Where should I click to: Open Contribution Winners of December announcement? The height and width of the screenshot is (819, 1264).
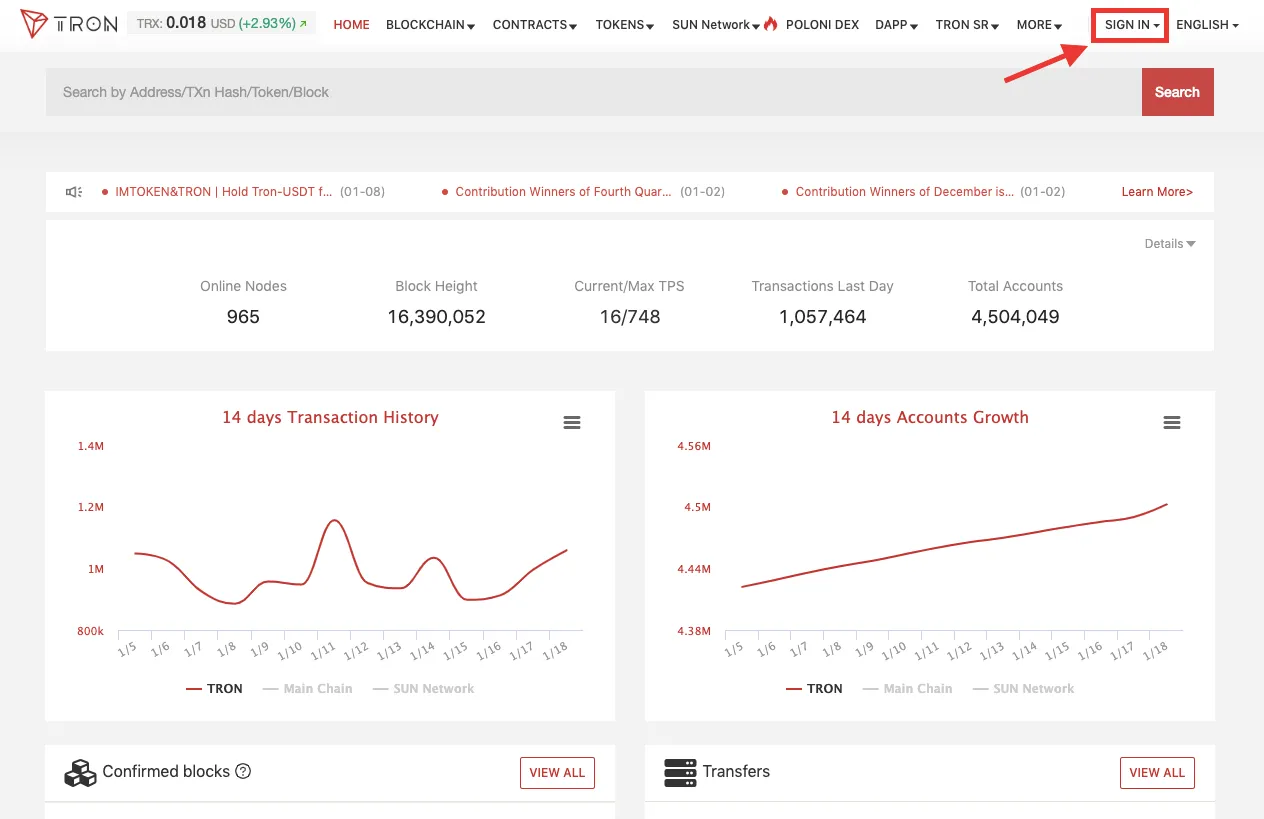coord(904,192)
